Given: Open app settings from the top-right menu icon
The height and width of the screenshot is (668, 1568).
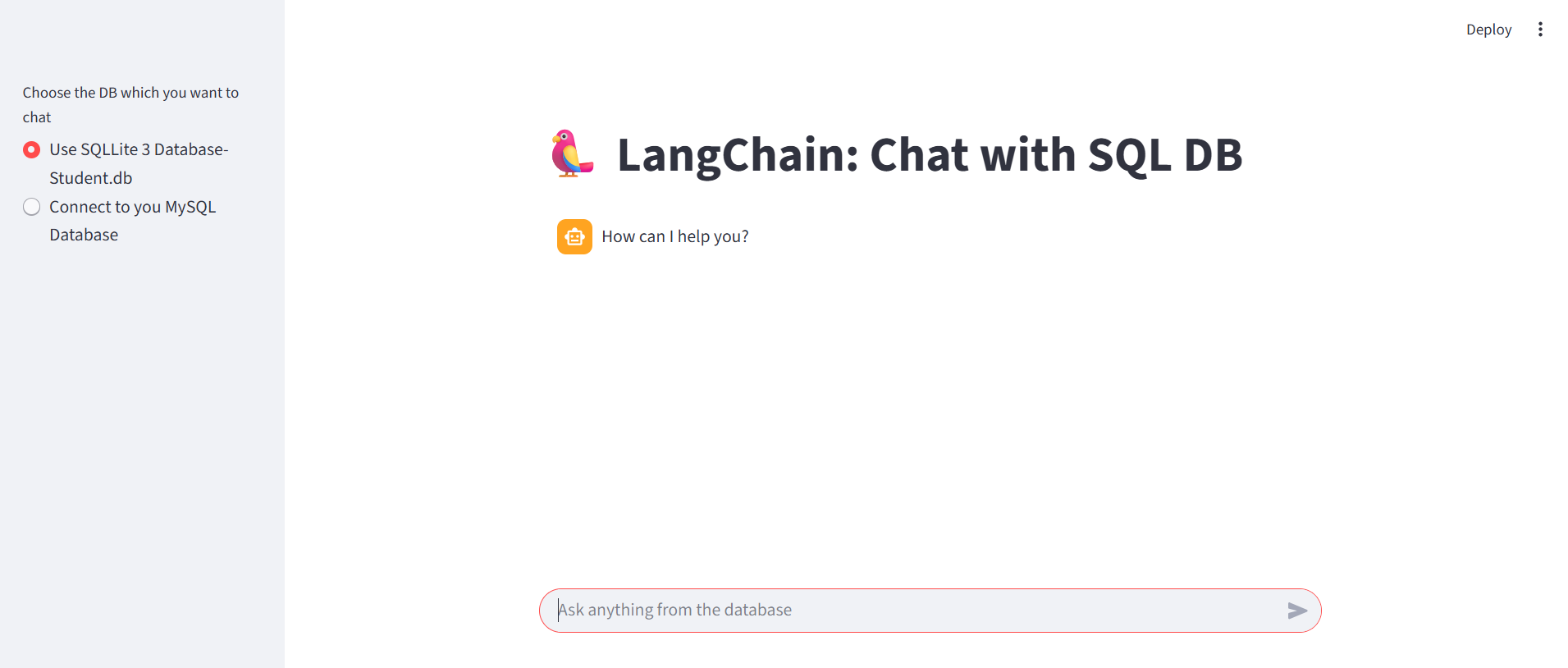Looking at the screenshot, I should pos(1541,29).
